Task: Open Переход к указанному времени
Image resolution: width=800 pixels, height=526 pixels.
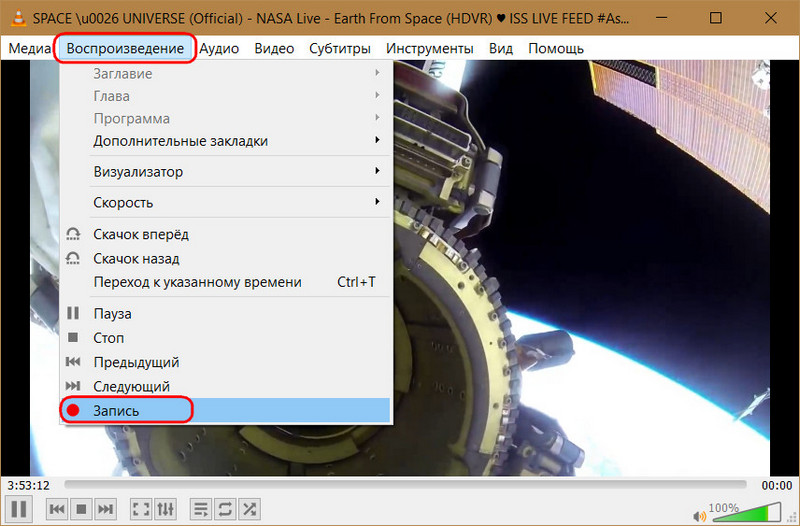Action: [x=225, y=282]
